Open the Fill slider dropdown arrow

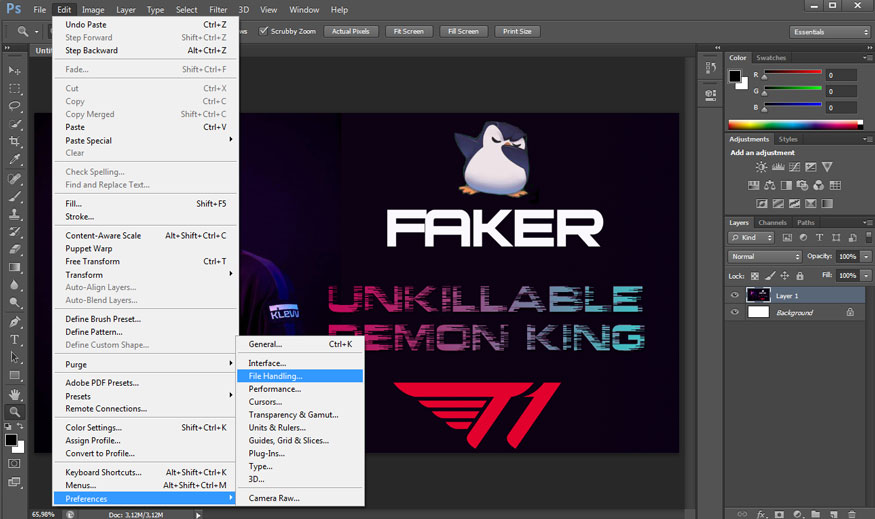pos(866,276)
